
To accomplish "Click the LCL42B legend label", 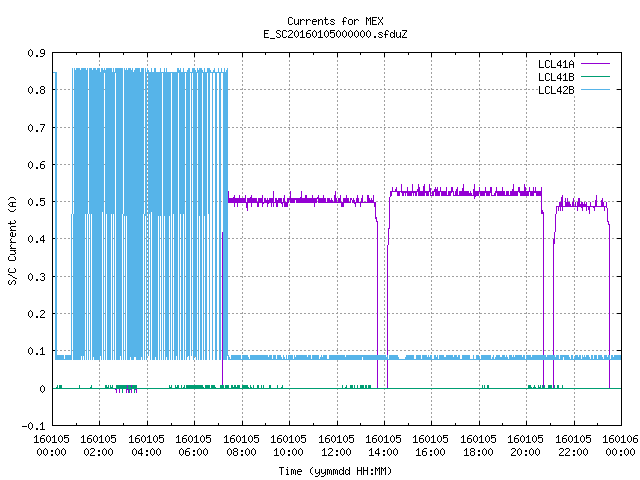I will point(556,90).
